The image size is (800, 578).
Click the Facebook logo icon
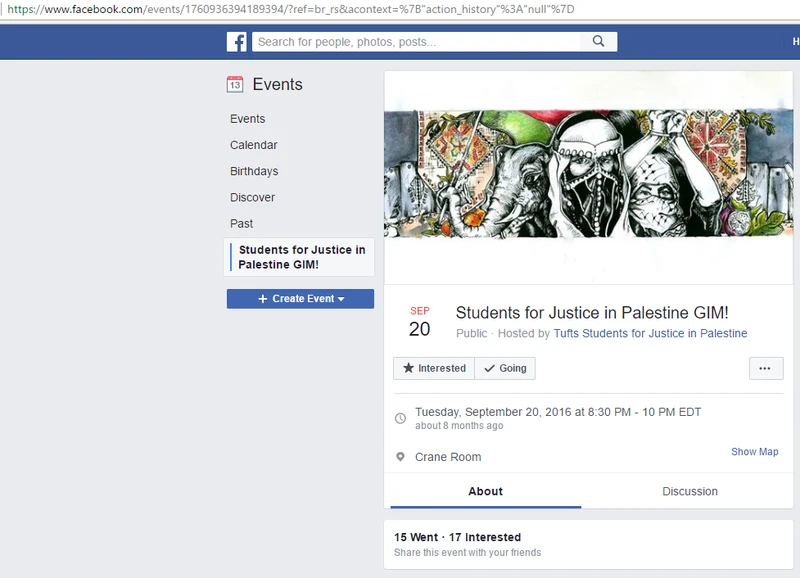(236, 42)
